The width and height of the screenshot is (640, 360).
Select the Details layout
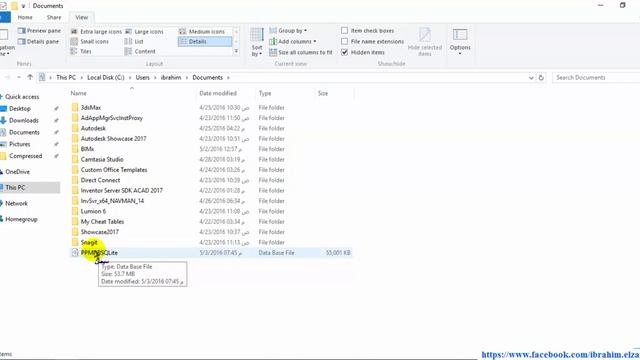tap(205, 42)
